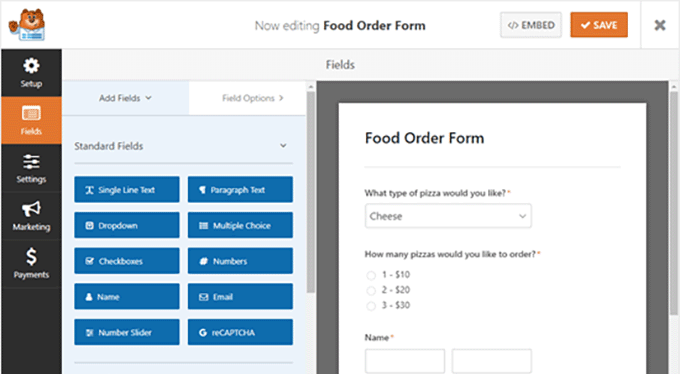Click the first Name input box

pos(405,361)
